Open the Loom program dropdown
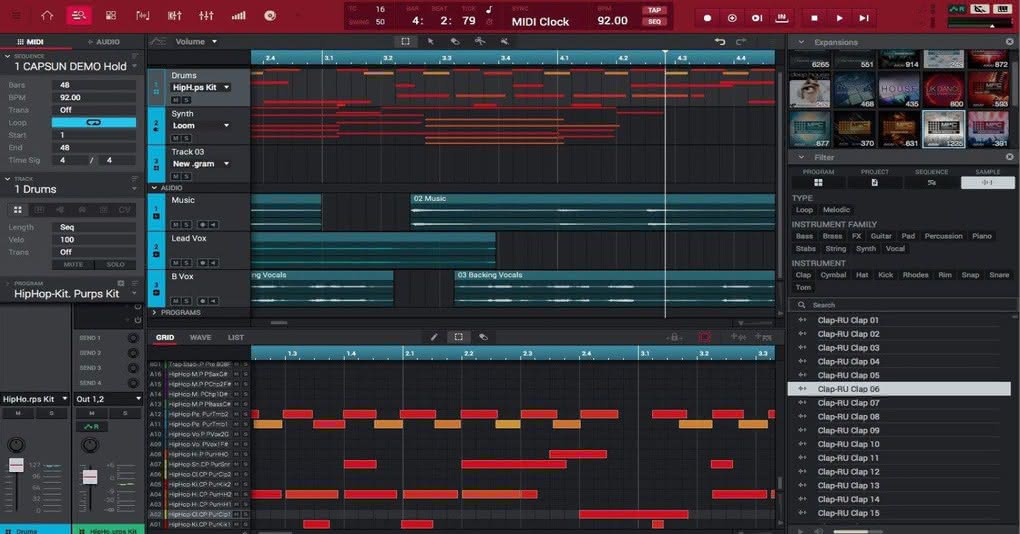 [200, 126]
